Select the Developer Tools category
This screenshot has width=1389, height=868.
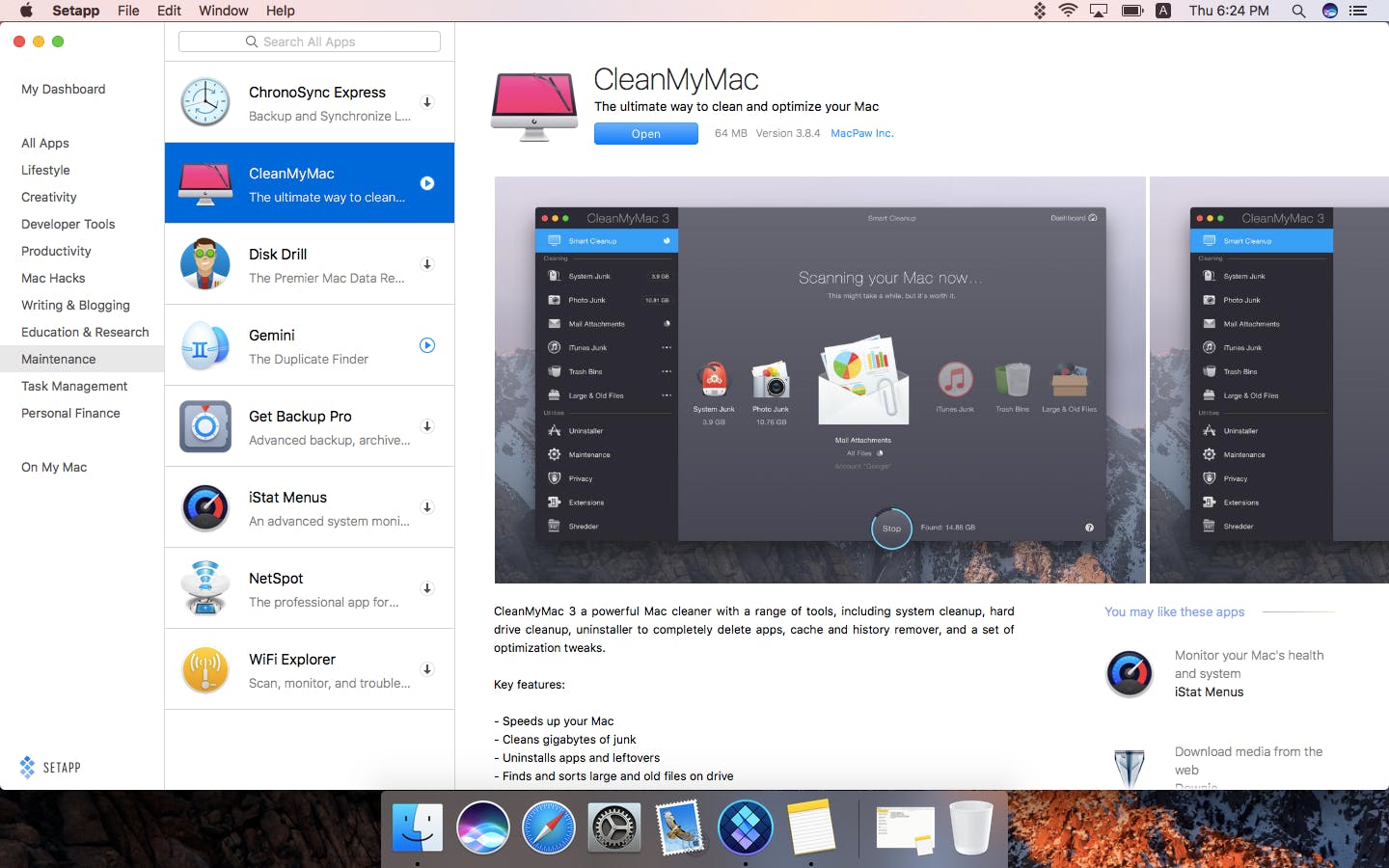tap(68, 224)
